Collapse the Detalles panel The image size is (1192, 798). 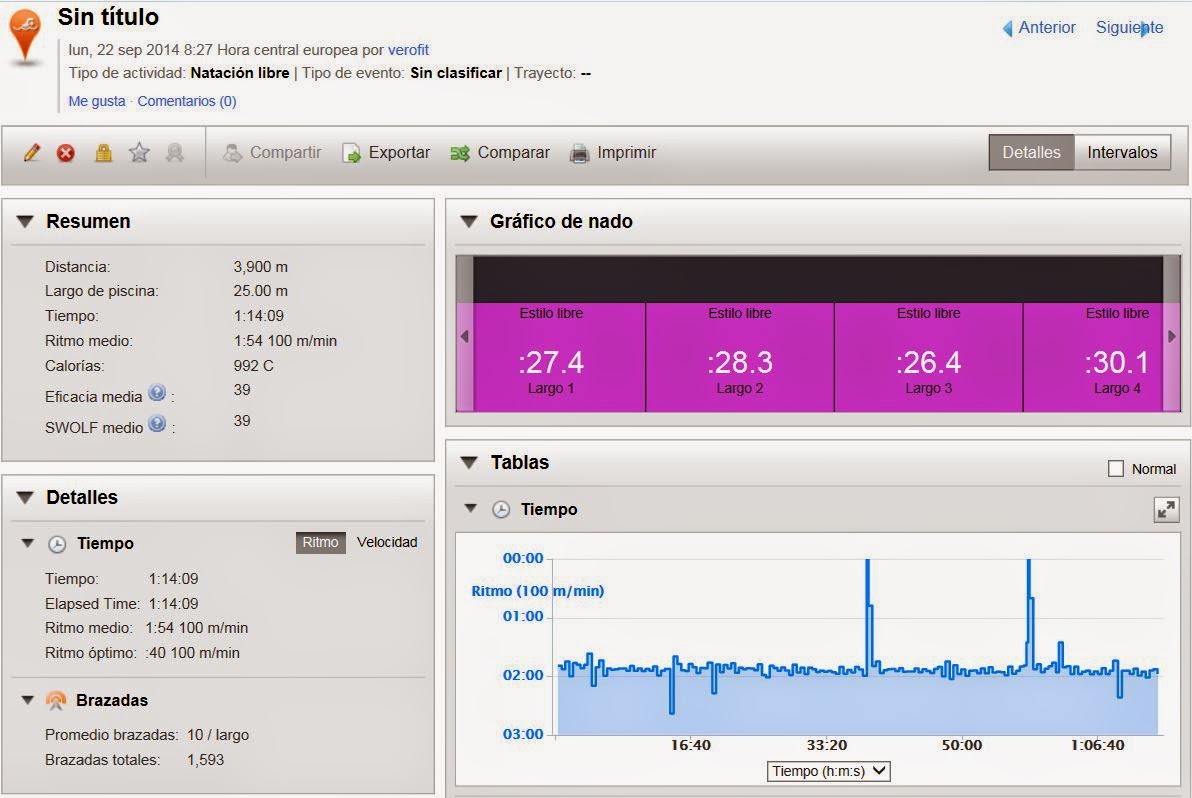tap(25, 498)
